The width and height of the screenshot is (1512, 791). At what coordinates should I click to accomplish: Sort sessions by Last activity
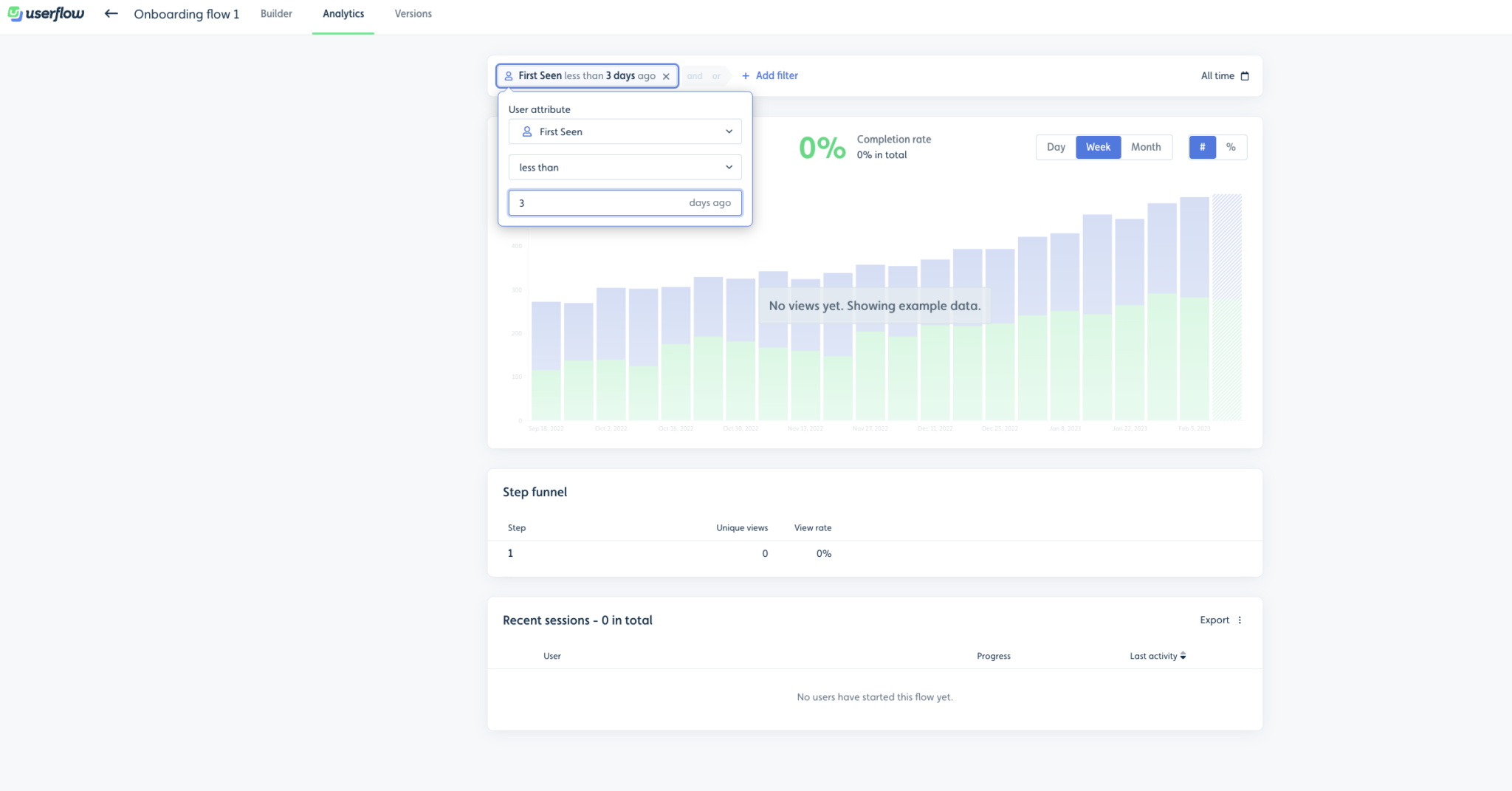[1157, 656]
